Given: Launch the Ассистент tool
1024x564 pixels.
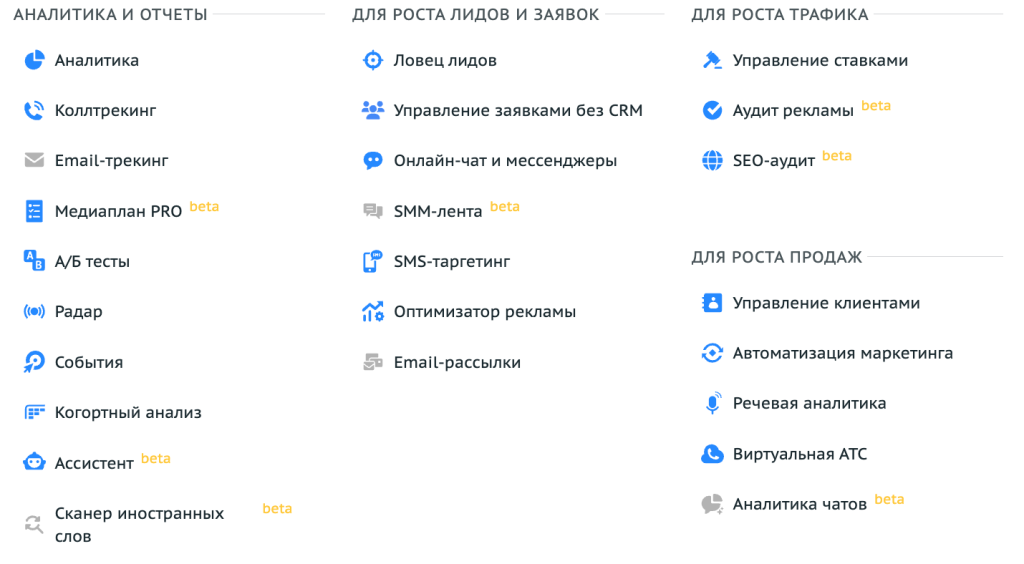Looking at the screenshot, I should (94, 463).
